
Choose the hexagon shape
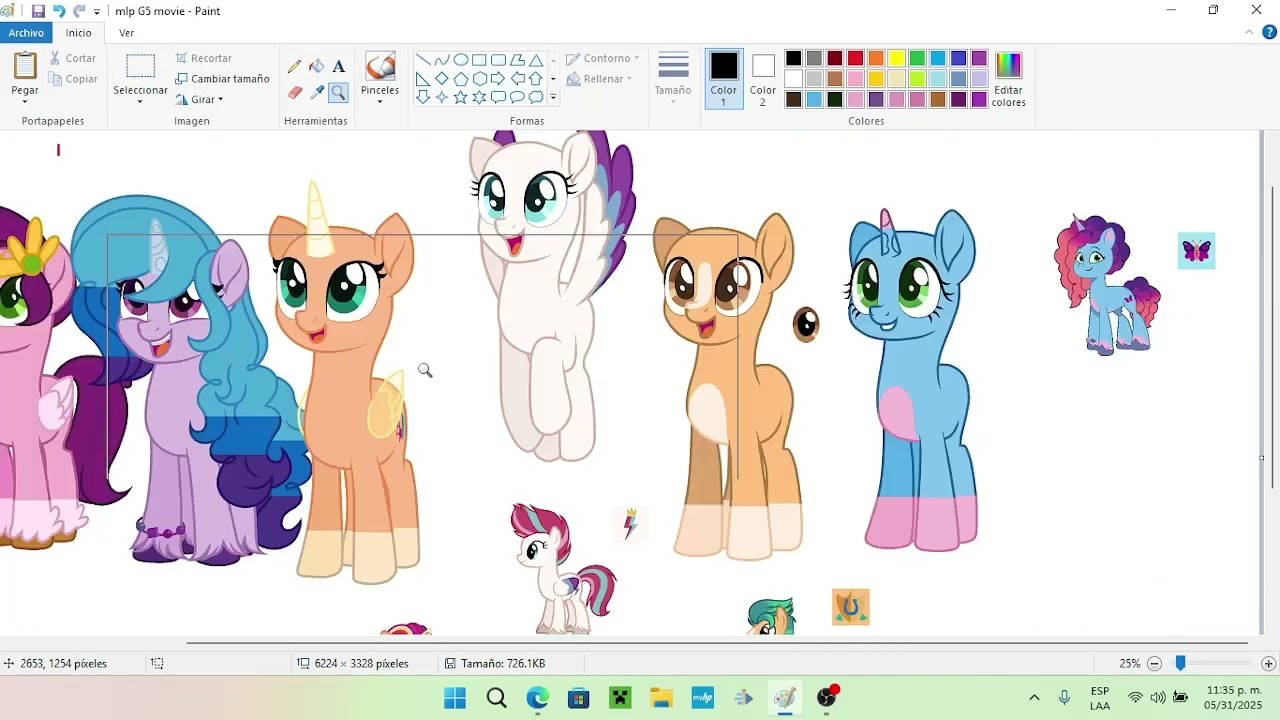pyautogui.click(x=479, y=79)
